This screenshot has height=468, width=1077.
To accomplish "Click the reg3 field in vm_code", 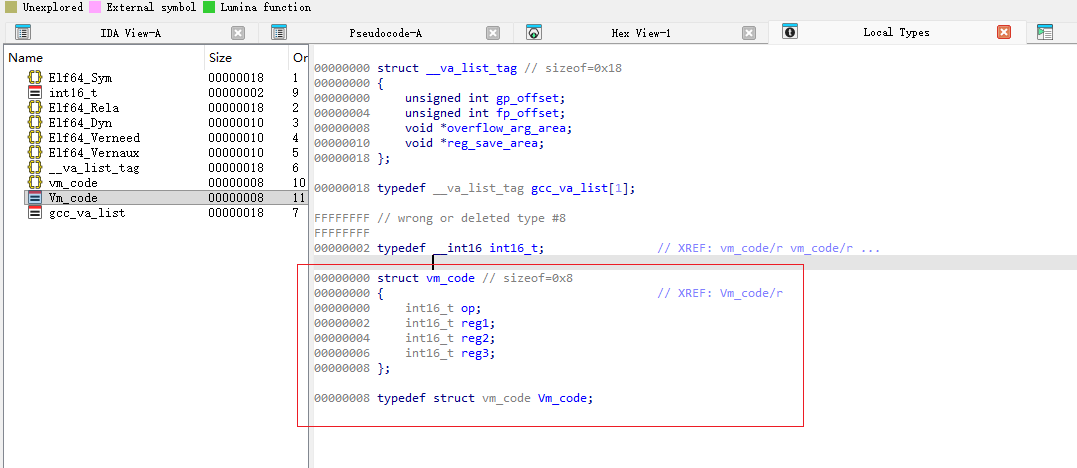I will click(475, 353).
